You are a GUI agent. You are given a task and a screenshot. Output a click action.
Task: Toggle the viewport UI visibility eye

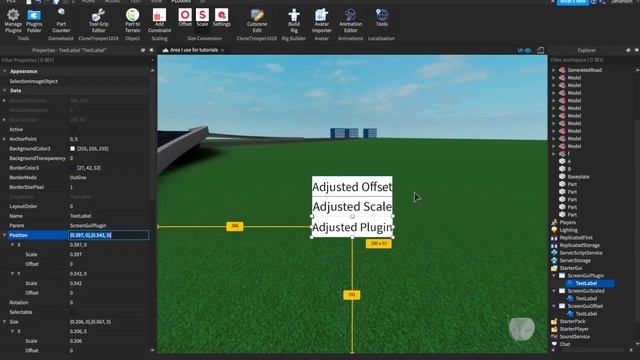tap(528, 50)
